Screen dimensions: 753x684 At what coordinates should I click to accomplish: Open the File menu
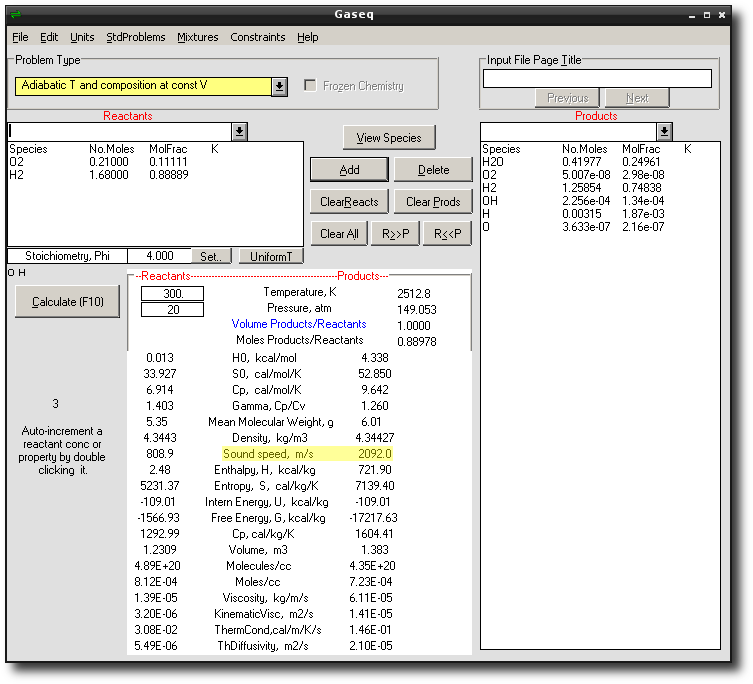pyautogui.click(x=20, y=37)
